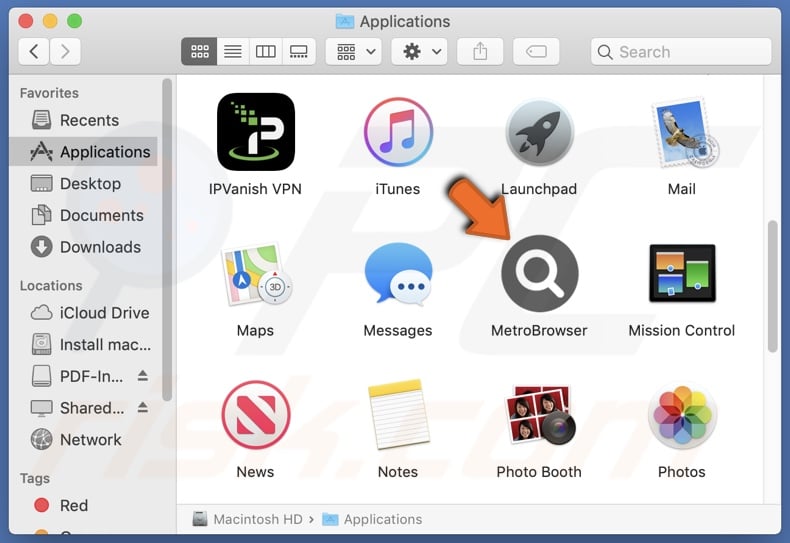Click the sidebar vertical scrollbar
Viewport: 790px width, 543px height.
(167, 240)
